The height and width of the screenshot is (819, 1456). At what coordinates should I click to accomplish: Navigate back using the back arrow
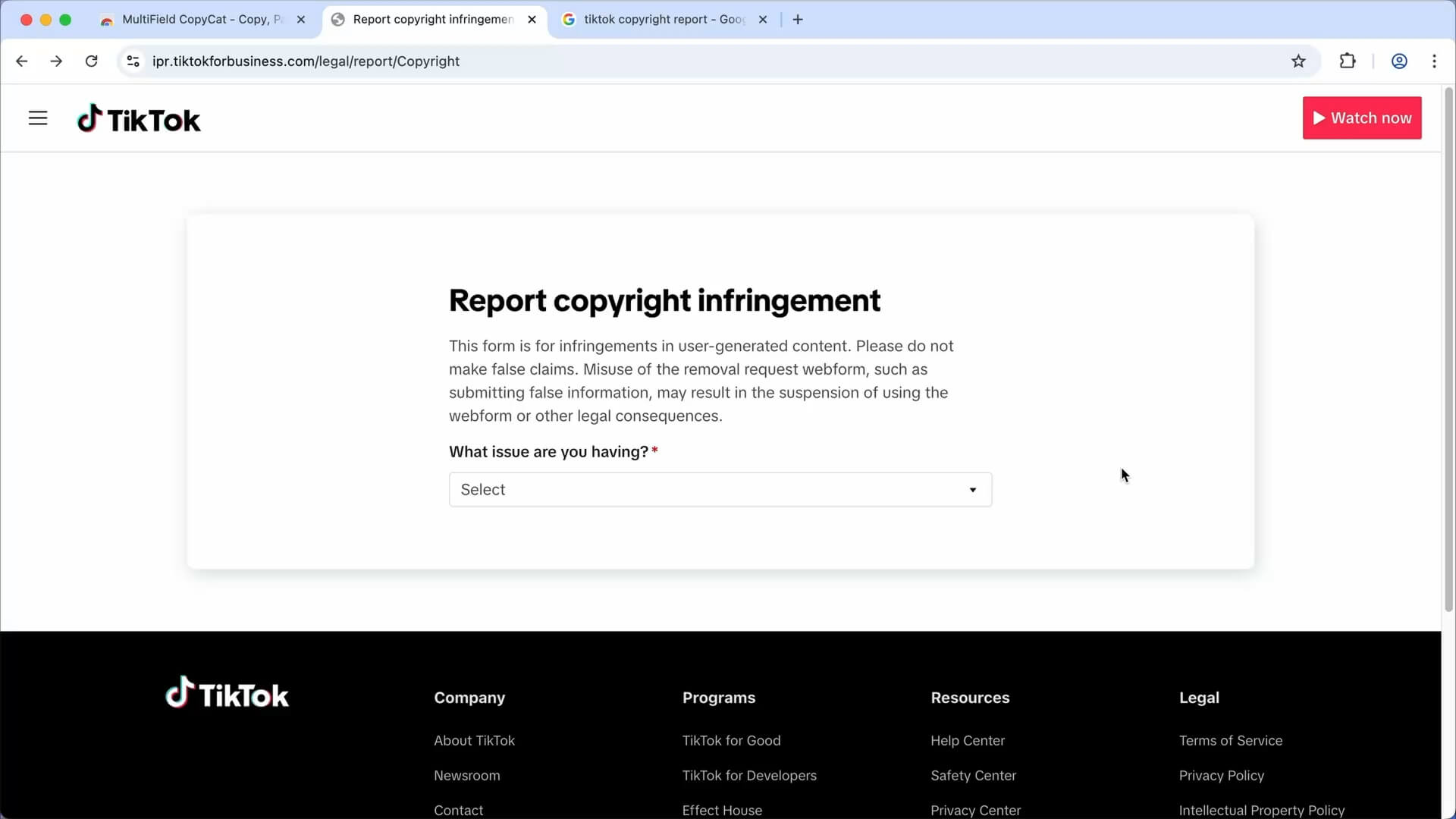click(x=21, y=61)
